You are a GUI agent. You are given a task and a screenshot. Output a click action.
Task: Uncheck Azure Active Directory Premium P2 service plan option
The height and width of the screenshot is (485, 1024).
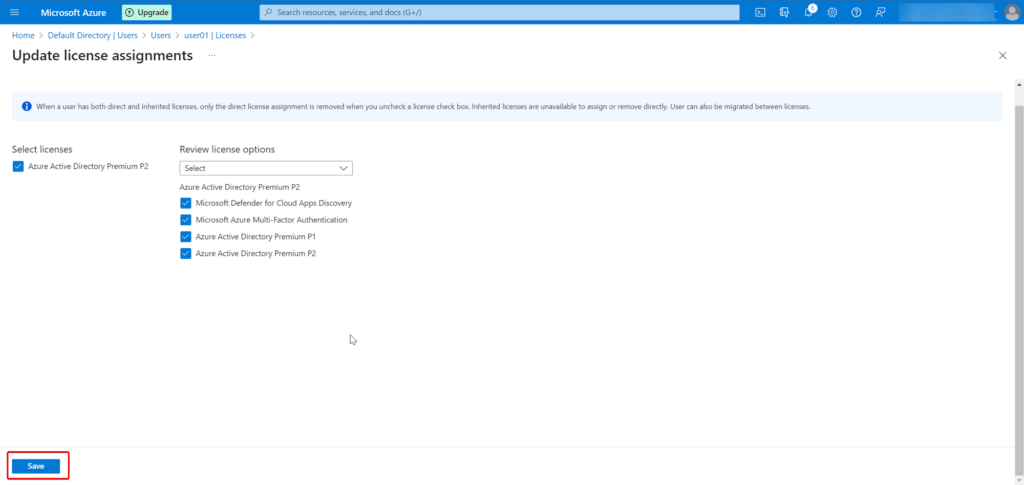coord(185,253)
